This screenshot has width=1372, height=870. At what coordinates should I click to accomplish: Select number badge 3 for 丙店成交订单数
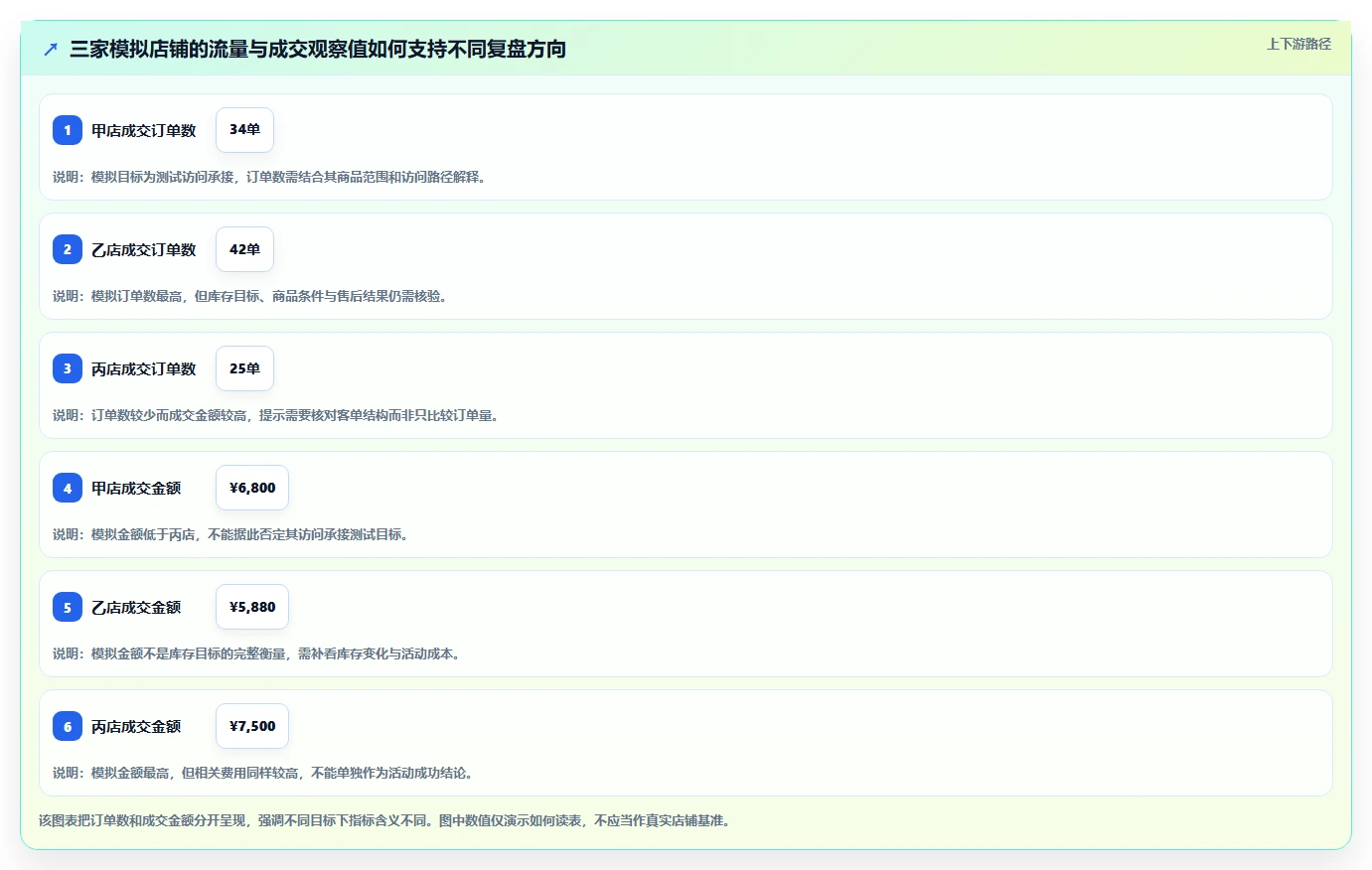coord(68,368)
